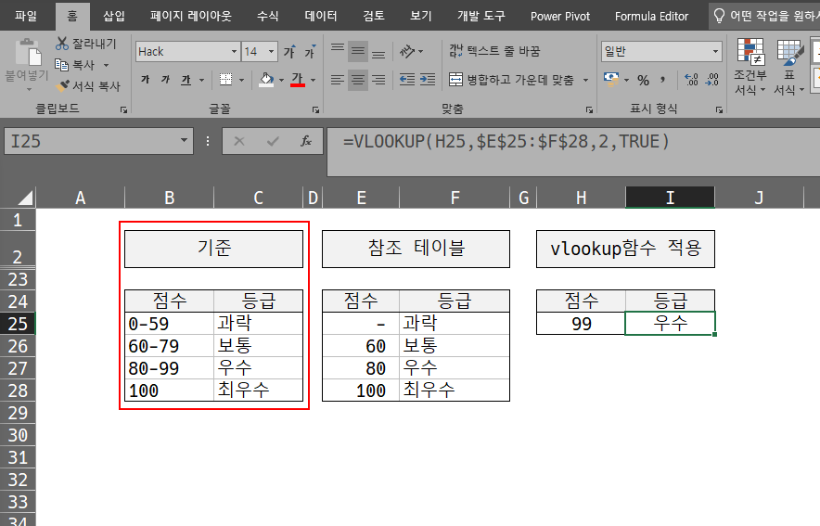
Task: Open the underline style dropdown arrow
Action: (x=201, y=80)
